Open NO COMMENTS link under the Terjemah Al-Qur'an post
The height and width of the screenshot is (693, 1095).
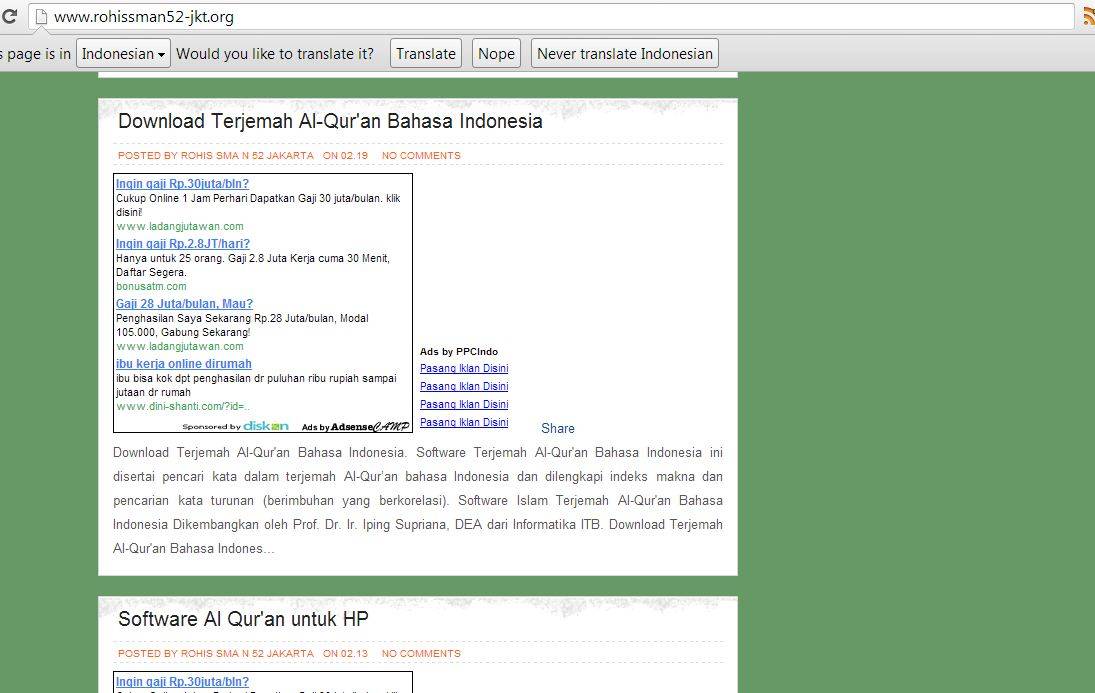click(x=421, y=156)
